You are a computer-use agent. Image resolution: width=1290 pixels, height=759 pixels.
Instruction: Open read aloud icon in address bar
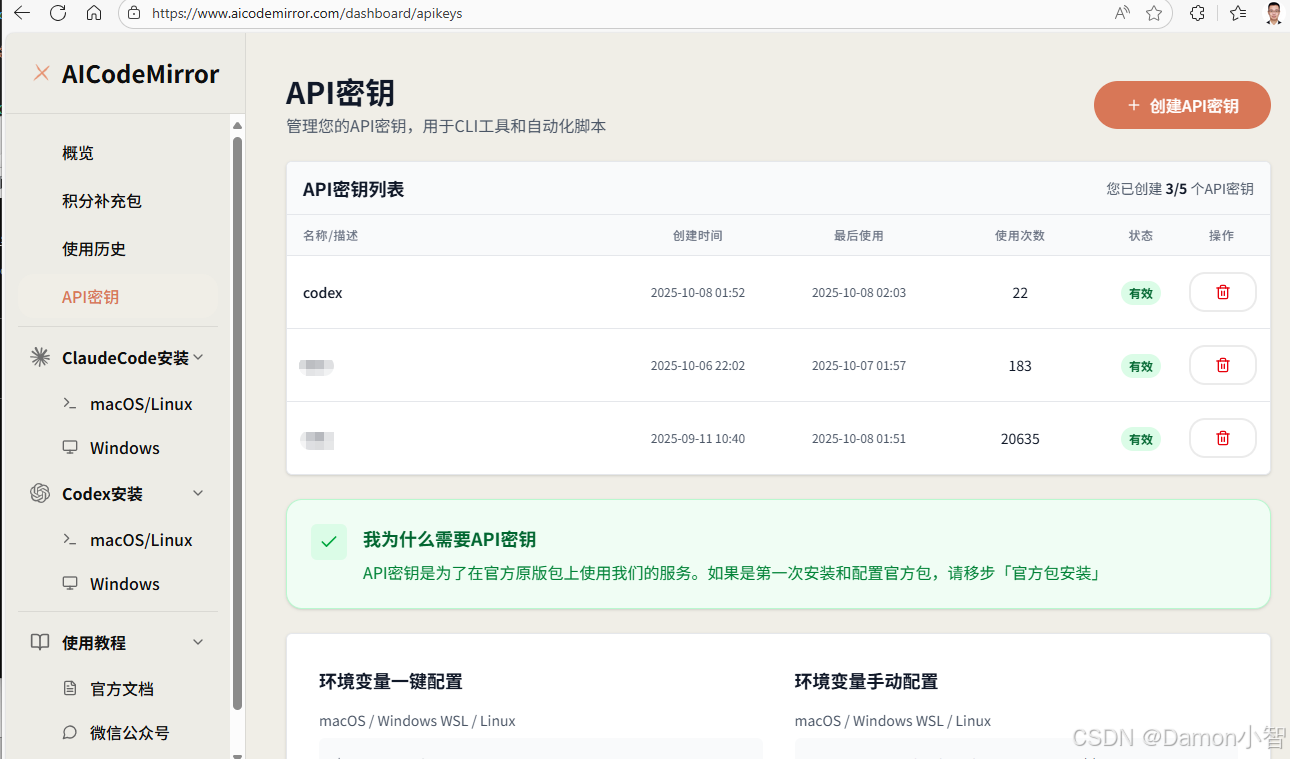1123,13
